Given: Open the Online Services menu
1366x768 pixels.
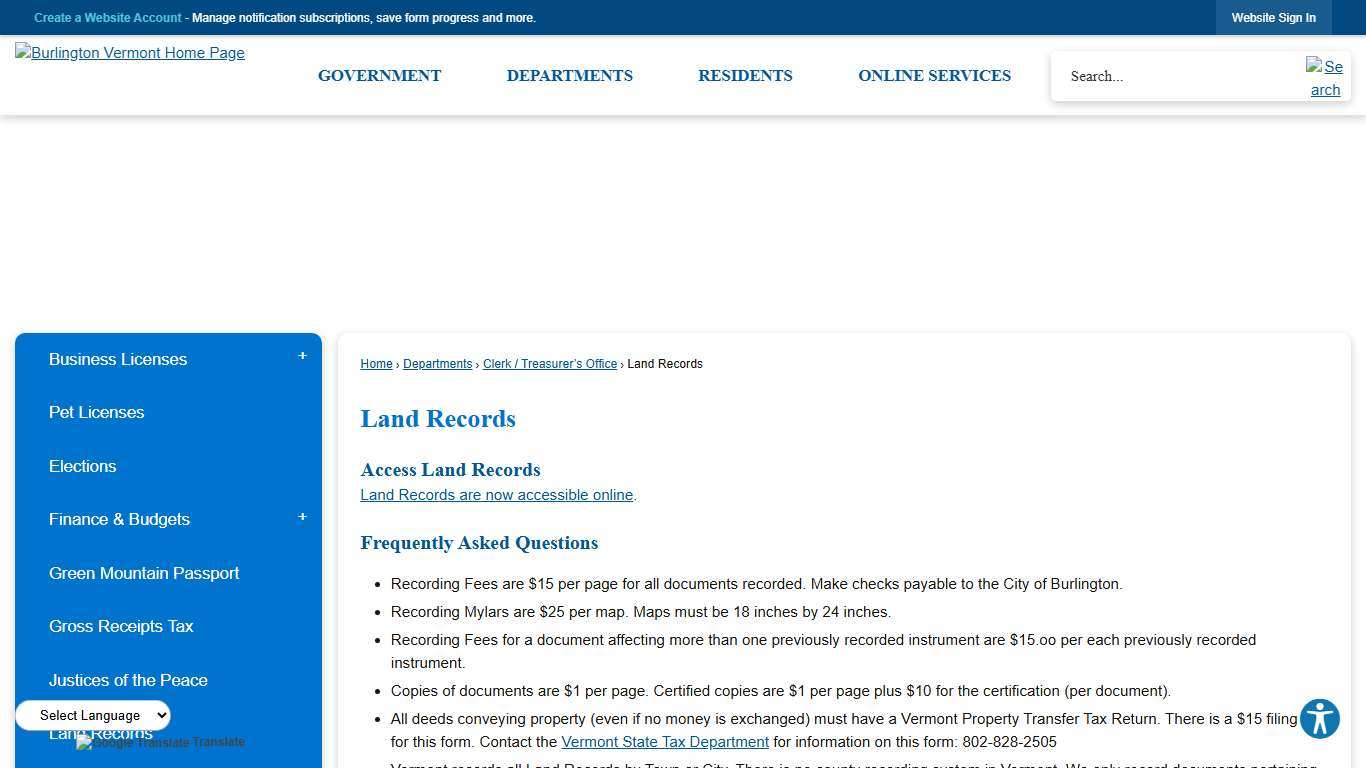Looking at the screenshot, I should coord(934,76).
